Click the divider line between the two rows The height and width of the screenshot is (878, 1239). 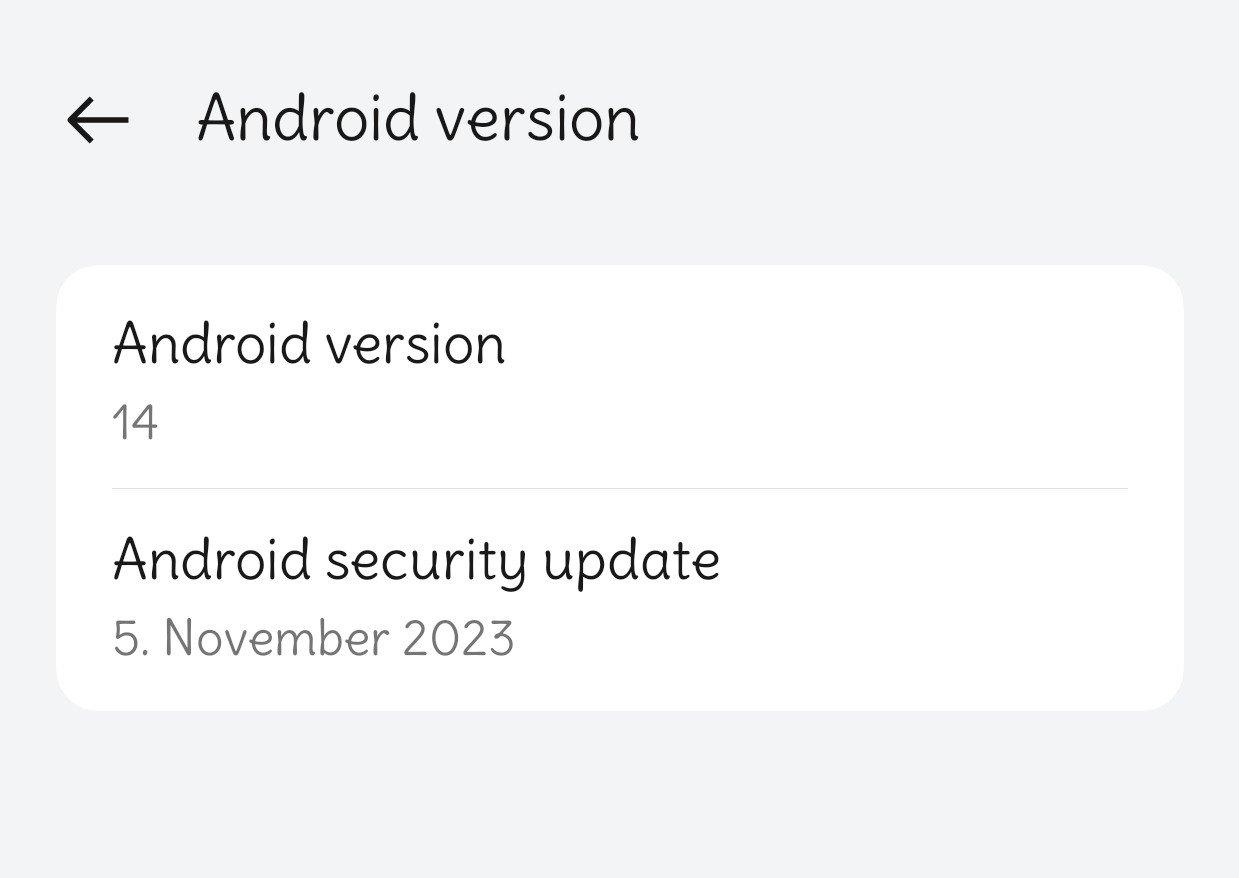click(620, 488)
